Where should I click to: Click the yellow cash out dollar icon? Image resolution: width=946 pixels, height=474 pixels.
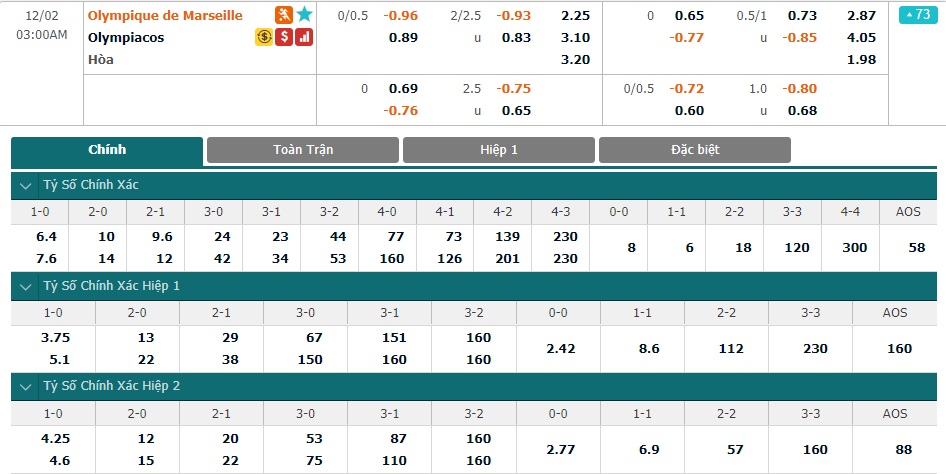(x=264, y=37)
